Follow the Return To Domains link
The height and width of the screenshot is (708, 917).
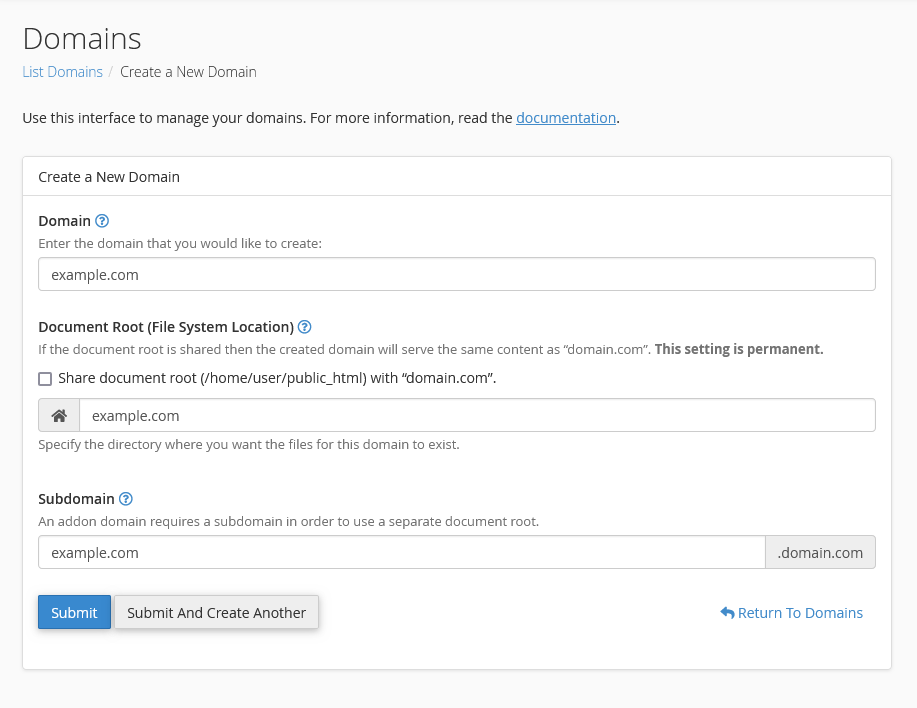pos(800,612)
